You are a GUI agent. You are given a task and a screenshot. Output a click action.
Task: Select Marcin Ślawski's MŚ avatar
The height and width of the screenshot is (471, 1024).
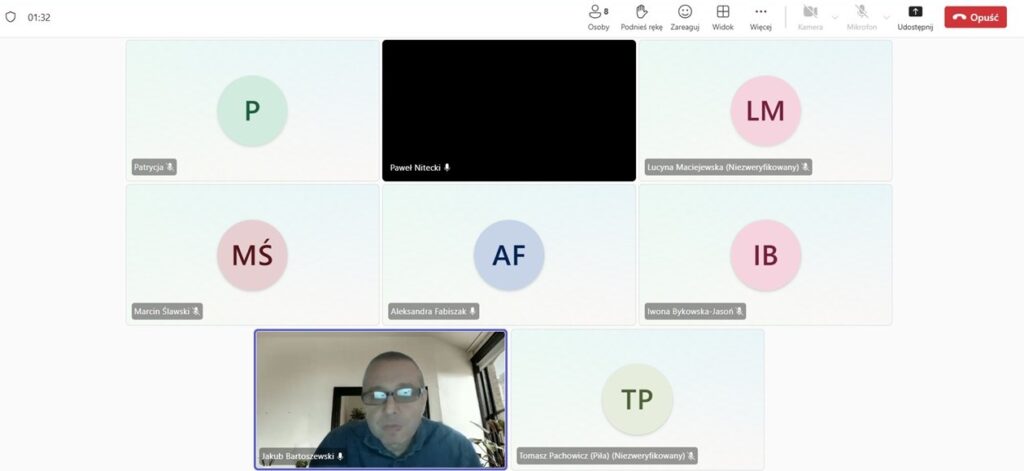252,255
